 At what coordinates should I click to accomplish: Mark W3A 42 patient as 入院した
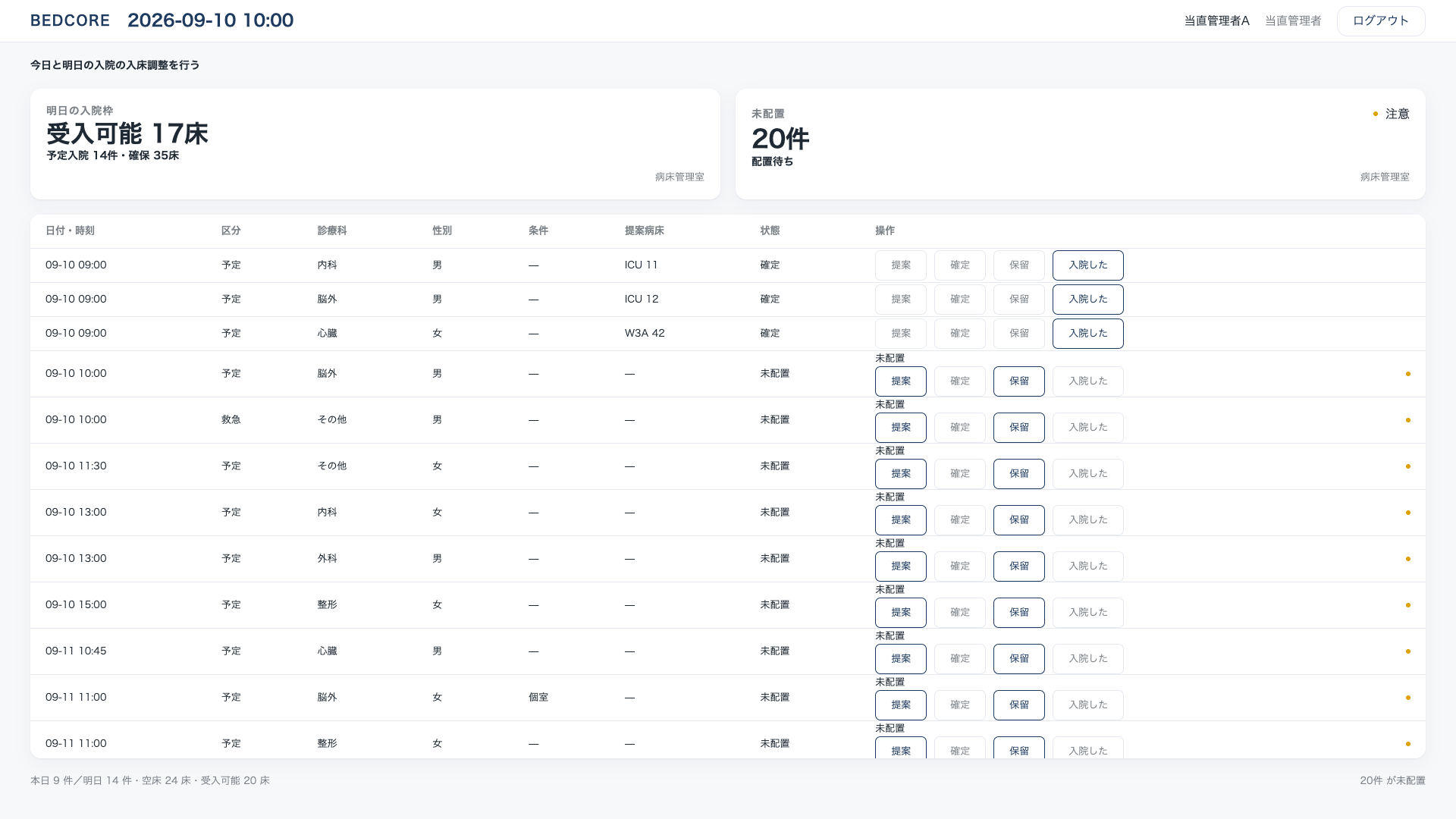pos(1087,334)
